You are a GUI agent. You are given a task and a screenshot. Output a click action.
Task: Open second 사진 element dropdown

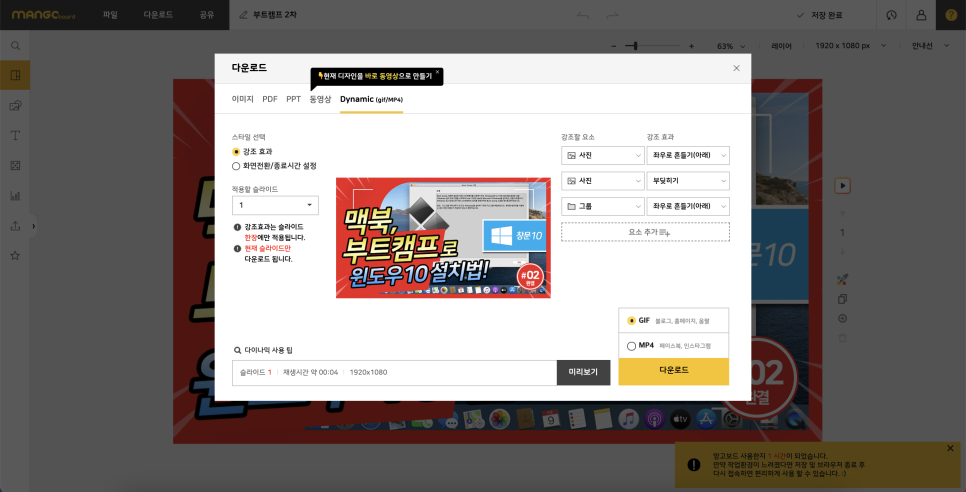pyautogui.click(x=603, y=181)
